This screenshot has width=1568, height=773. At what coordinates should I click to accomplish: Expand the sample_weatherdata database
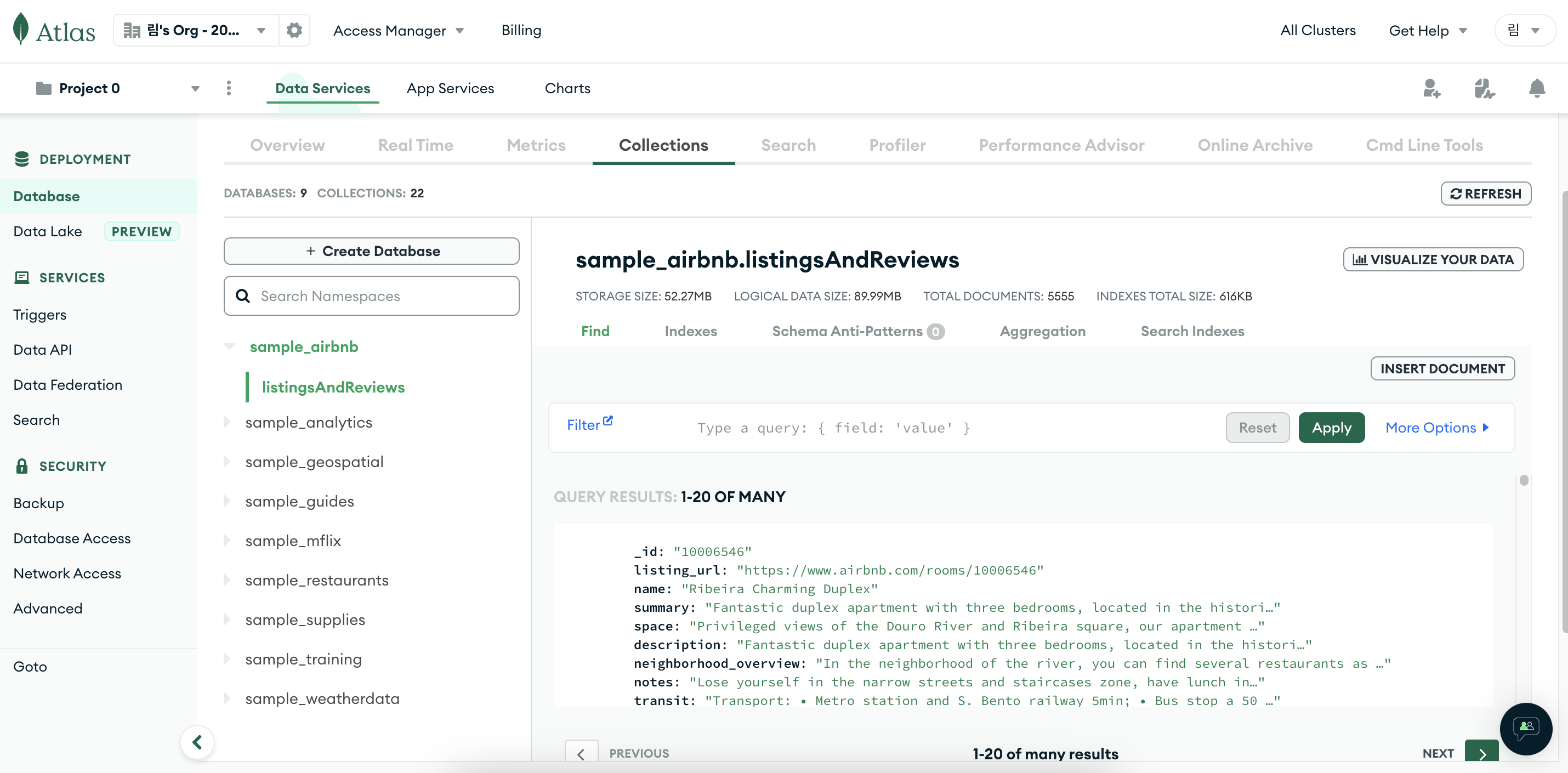coord(227,698)
